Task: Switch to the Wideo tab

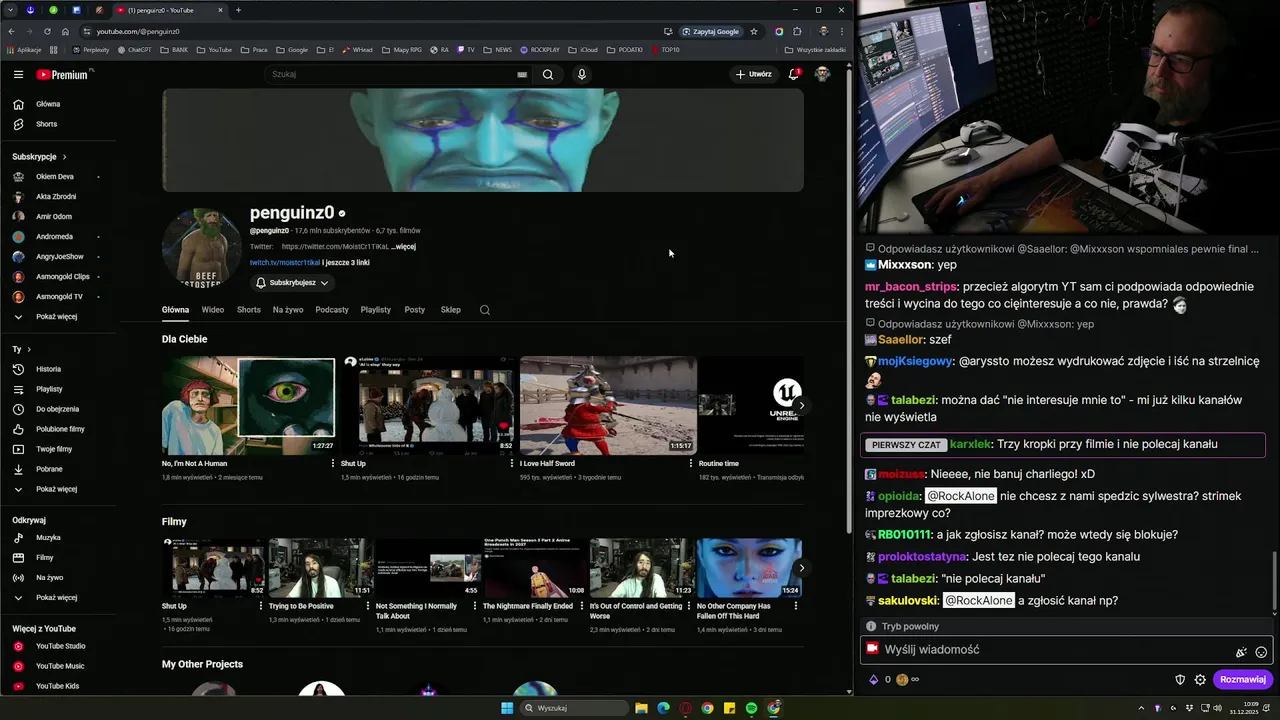Action: [213, 310]
